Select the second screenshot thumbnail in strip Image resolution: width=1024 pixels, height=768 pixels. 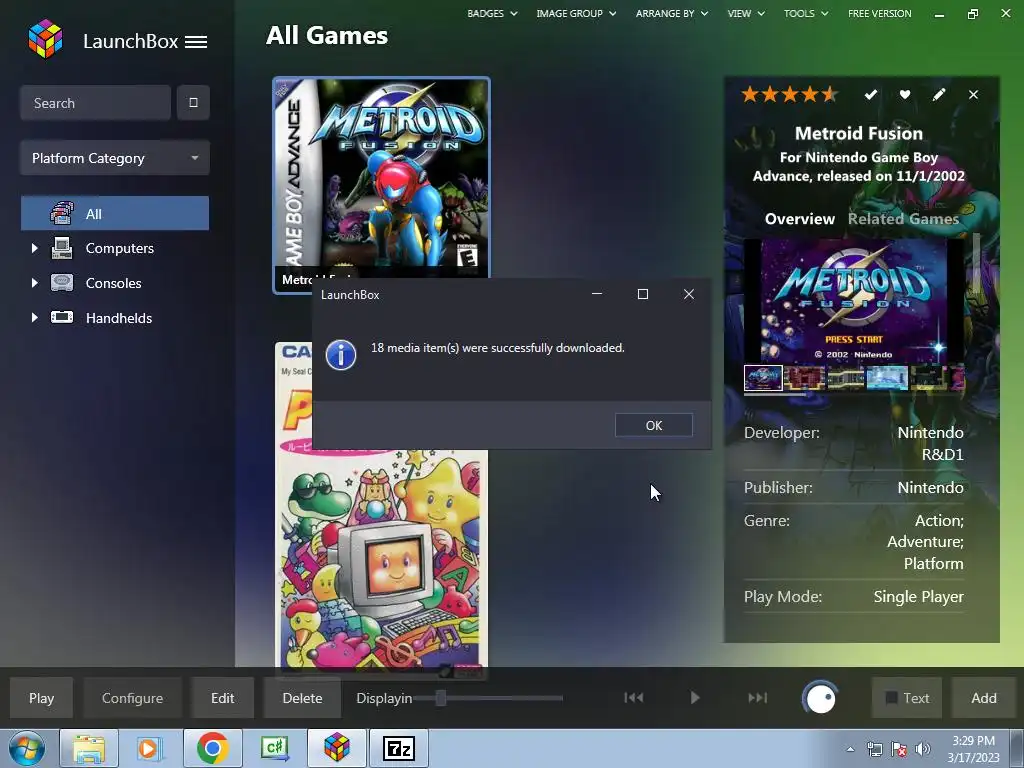tap(804, 378)
